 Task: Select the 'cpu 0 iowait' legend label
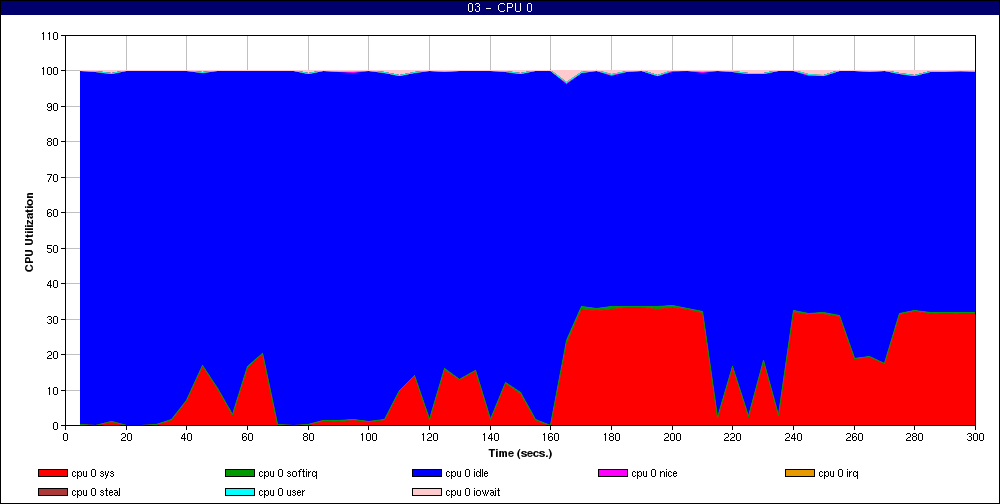(473, 493)
